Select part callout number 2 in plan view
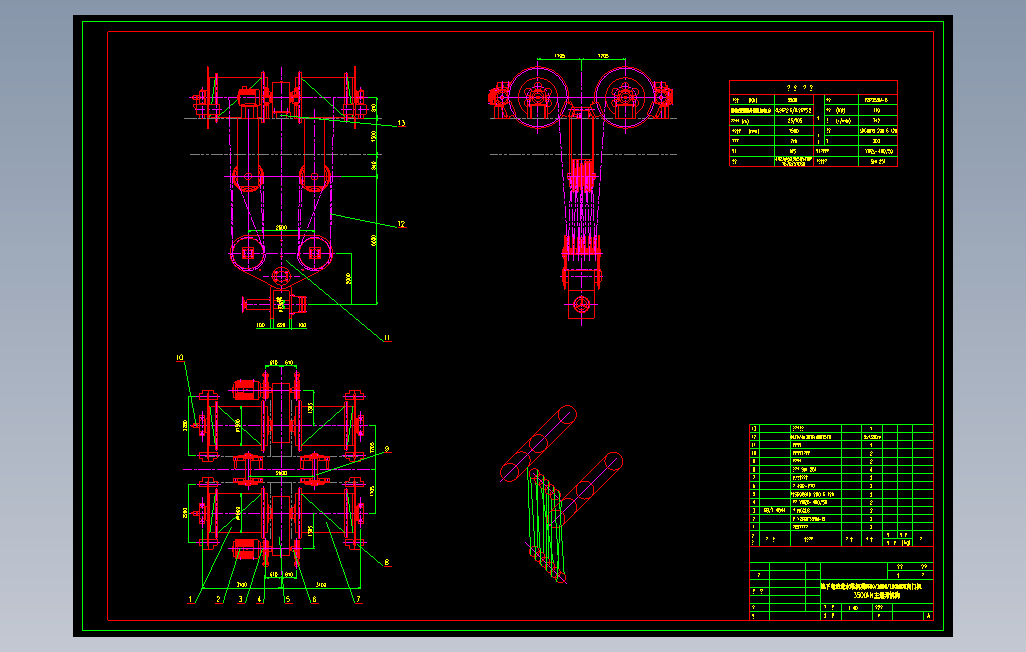The height and width of the screenshot is (652, 1026). coord(219,599)
